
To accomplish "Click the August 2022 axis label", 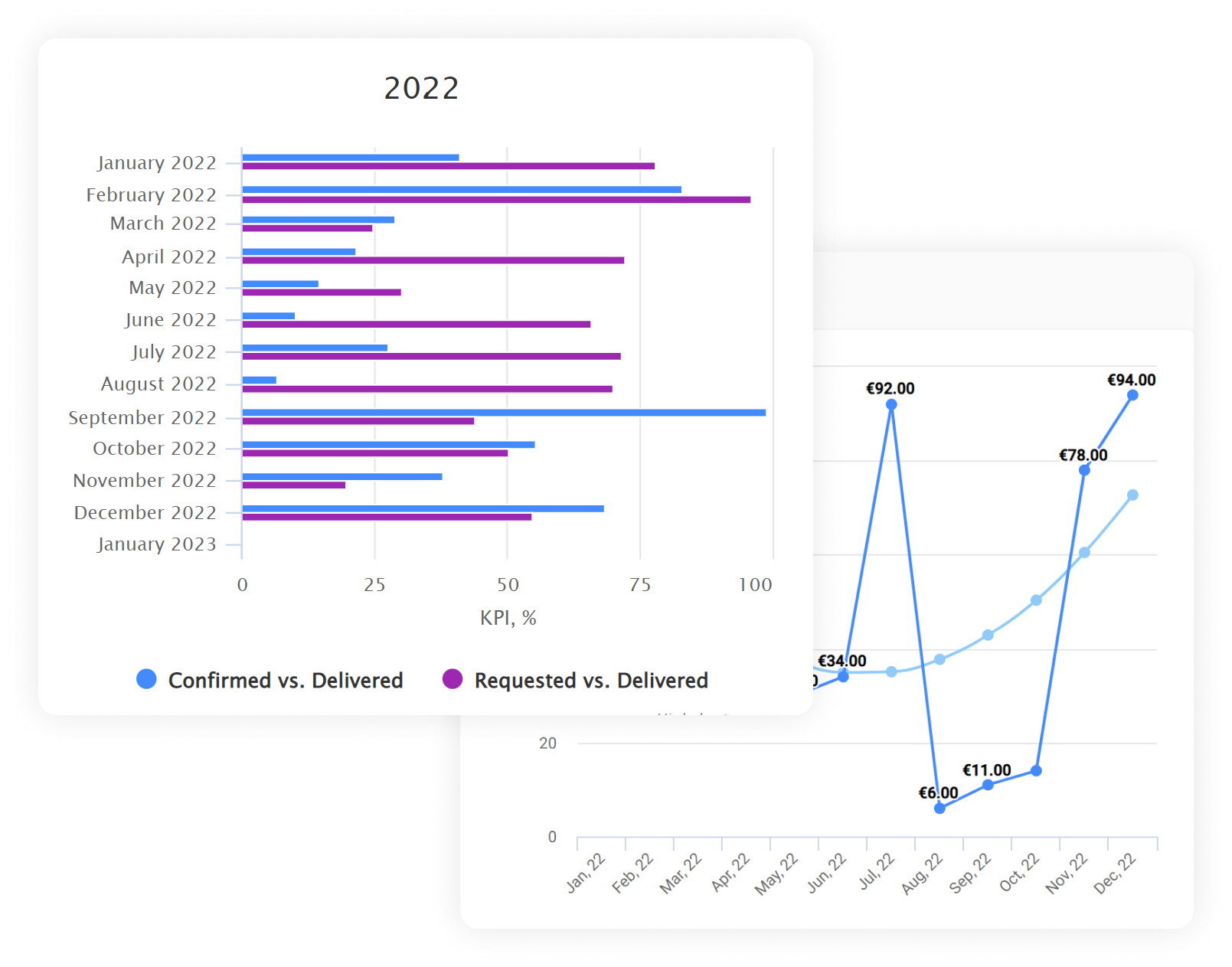I will pos(159,384).
